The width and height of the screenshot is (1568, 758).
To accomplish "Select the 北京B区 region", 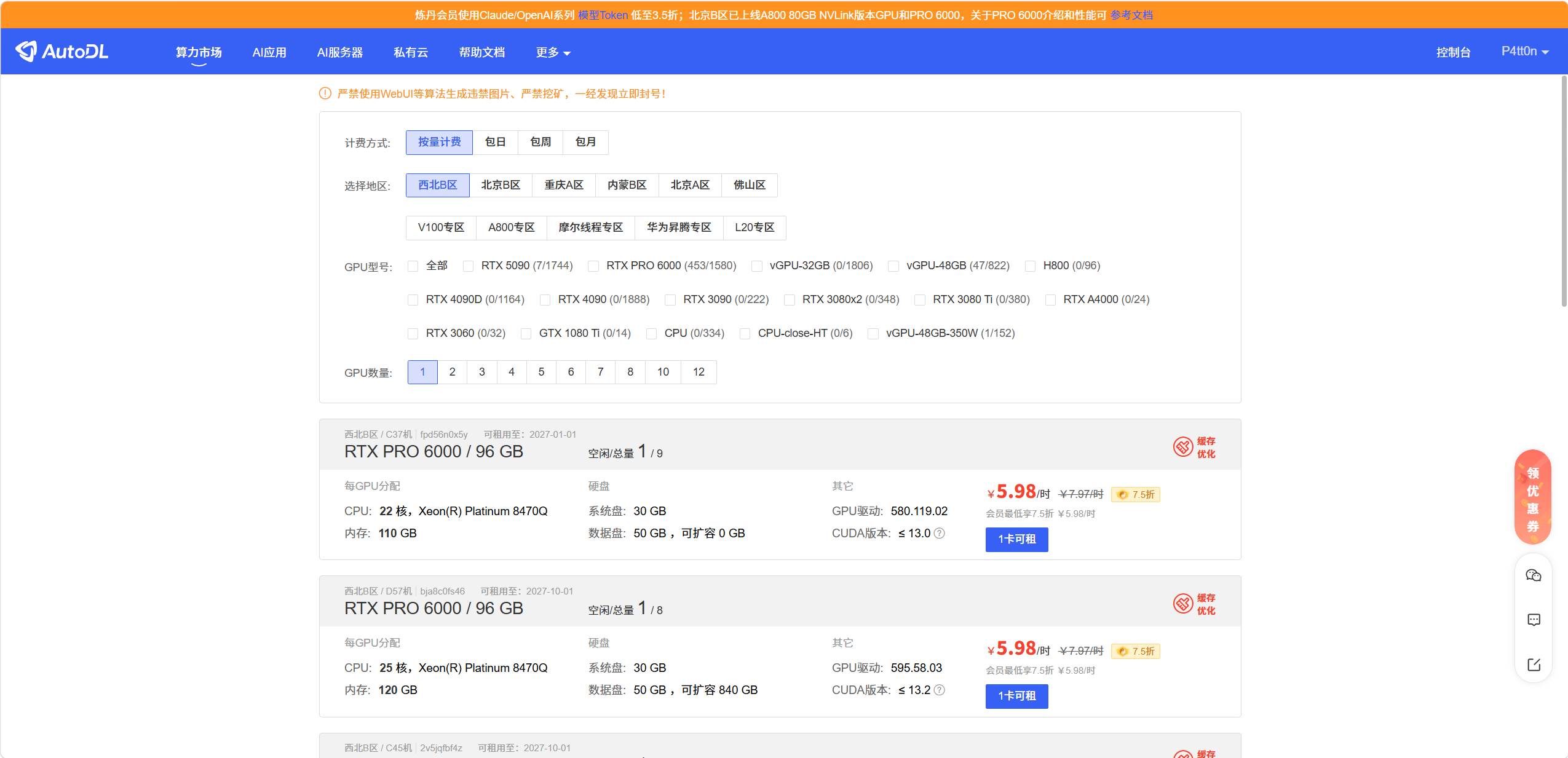I will (x=501, y=186).
